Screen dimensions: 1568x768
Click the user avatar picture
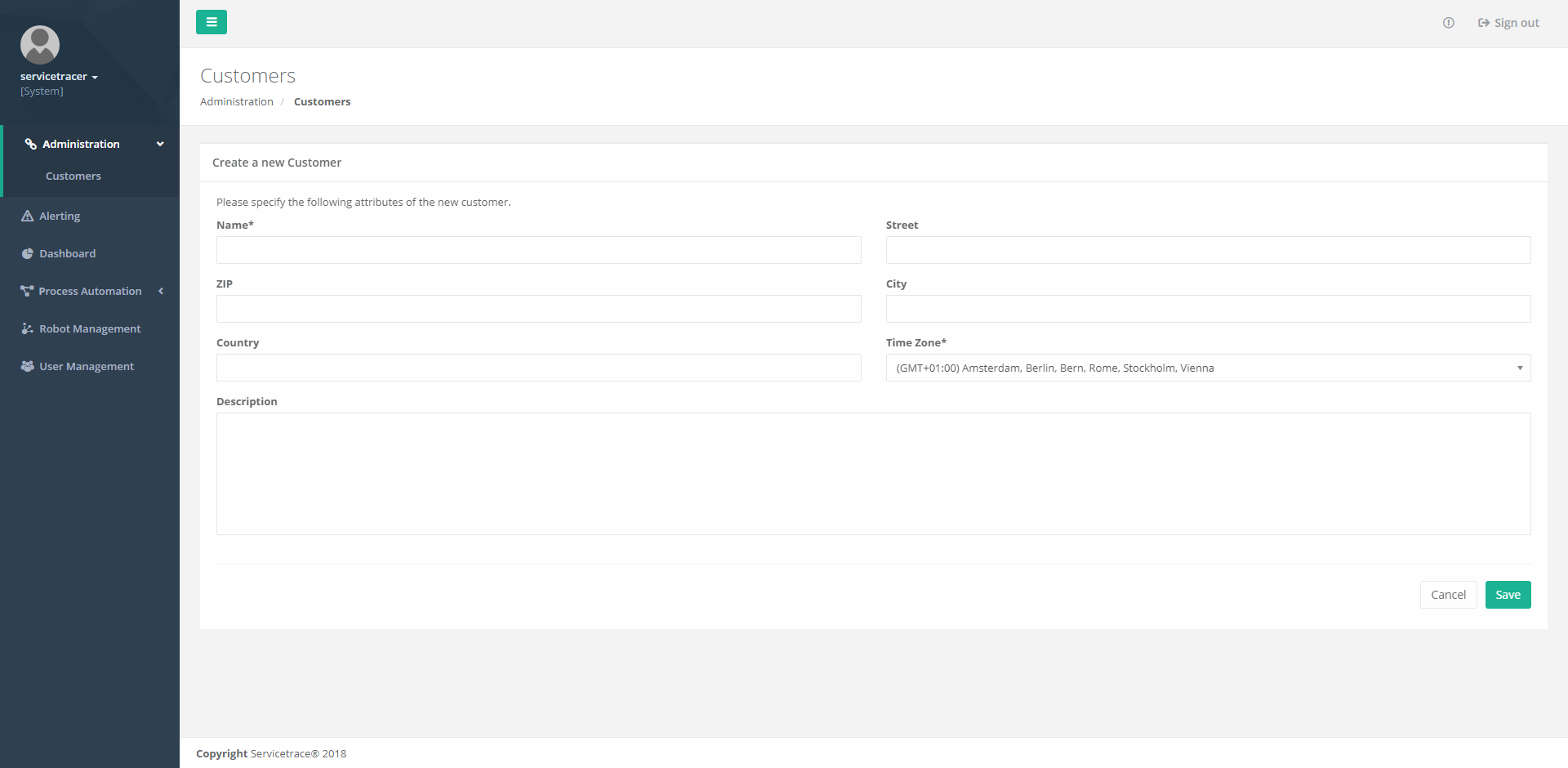click(x=40, y=45)
